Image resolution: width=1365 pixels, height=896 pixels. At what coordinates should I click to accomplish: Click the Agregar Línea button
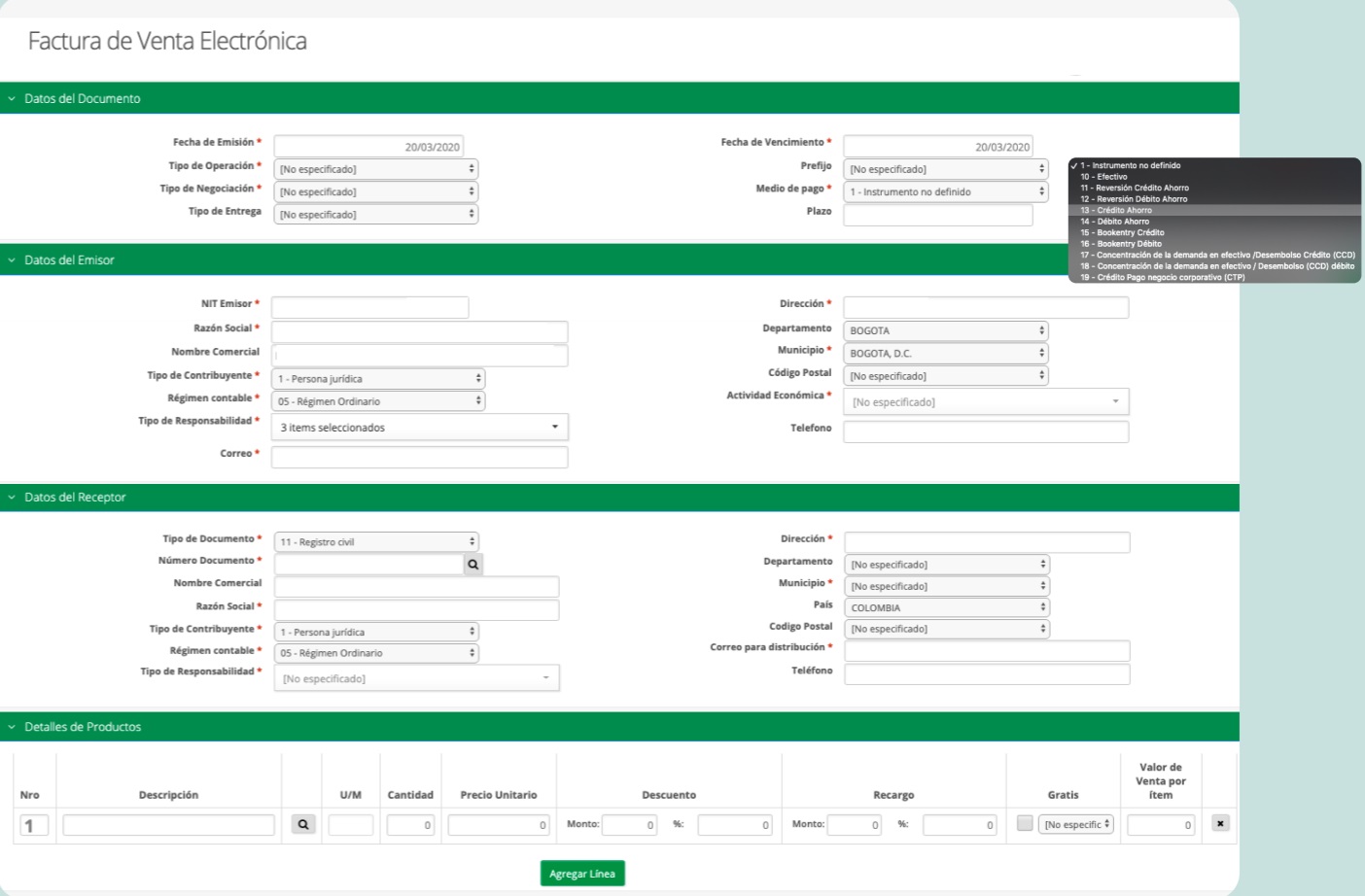click(x=582, y=874)
